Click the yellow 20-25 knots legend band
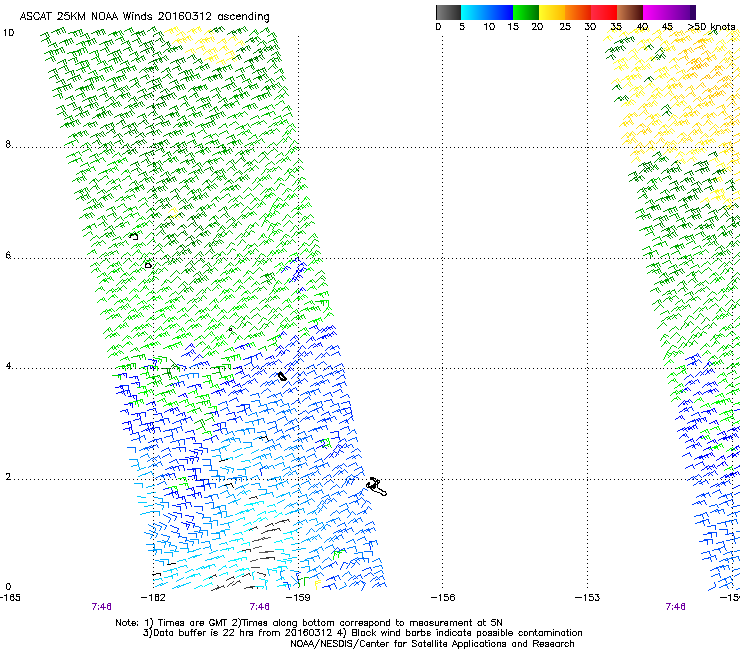This screenshot has height=650, width=740. 552,12
